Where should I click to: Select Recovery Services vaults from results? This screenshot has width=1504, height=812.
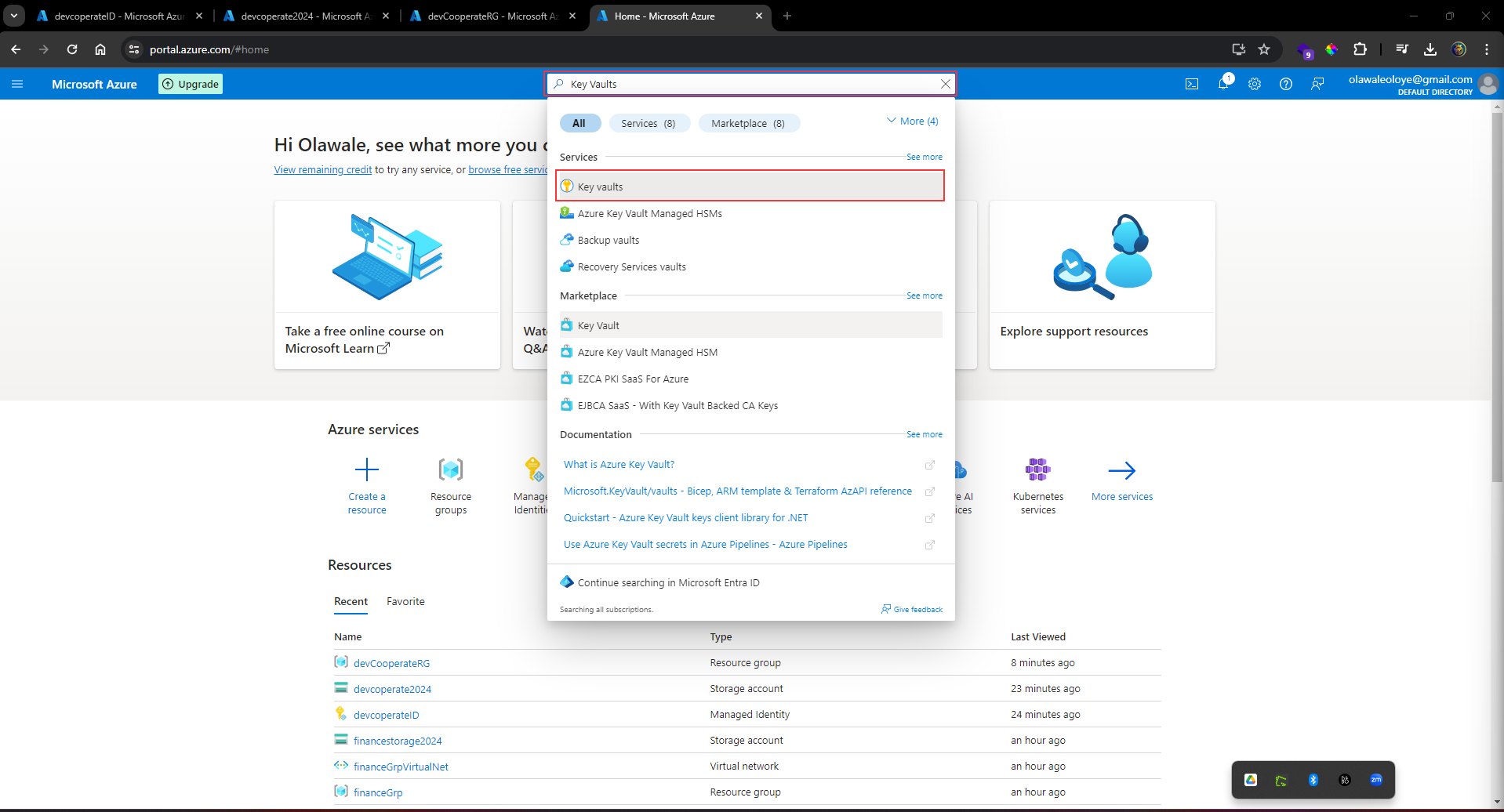coord(631,266)
